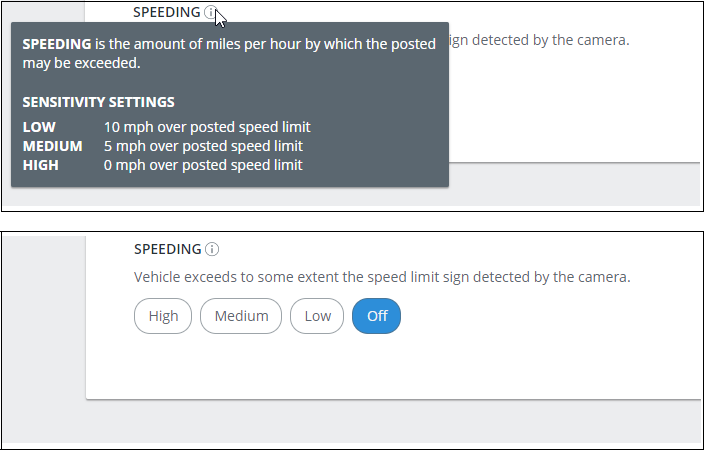The height and width of the screenshot is (456, 710).
Task: Click the HIGH label in the tooltip
Action: [x=41, y=165]
